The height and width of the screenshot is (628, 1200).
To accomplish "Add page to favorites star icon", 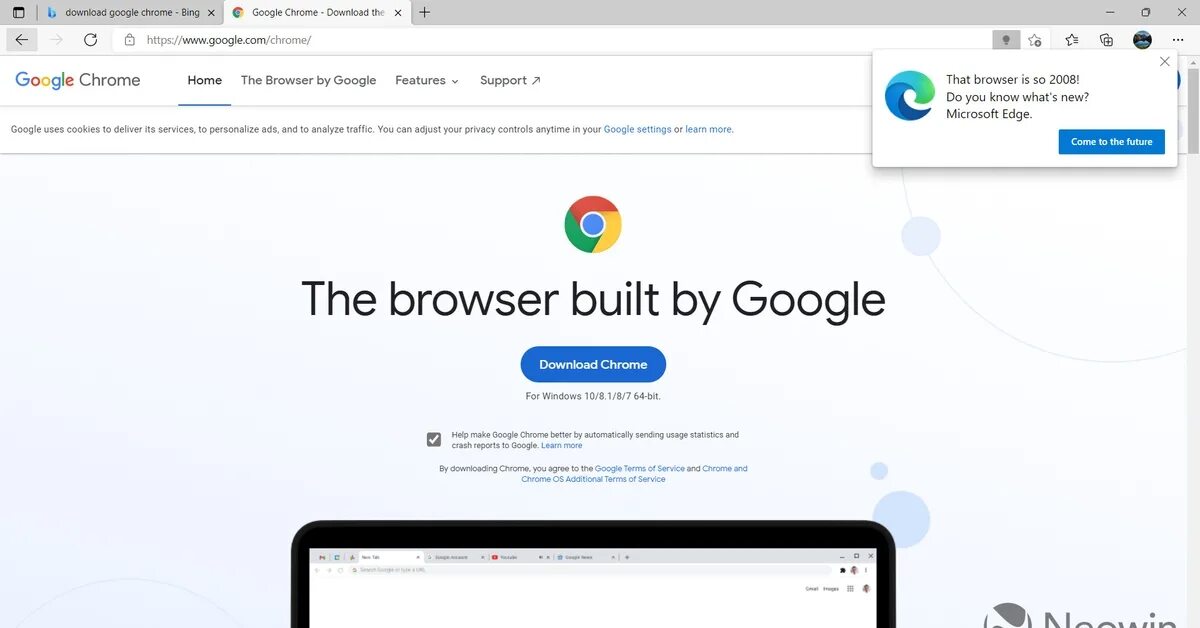I will (x=1035, y=40).
